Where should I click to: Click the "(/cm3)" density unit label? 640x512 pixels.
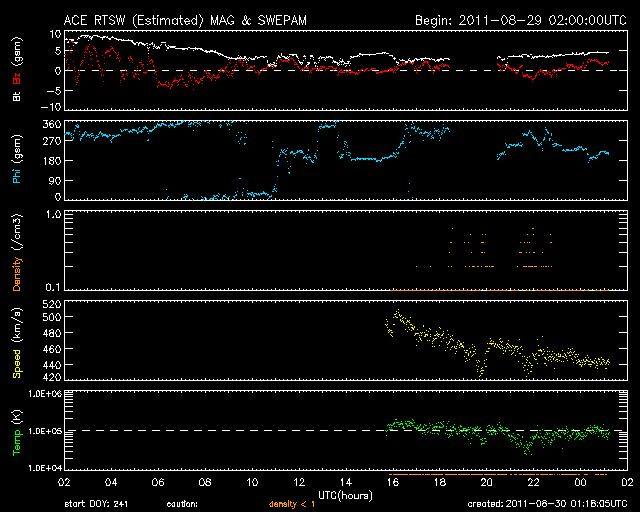[17, 233]
